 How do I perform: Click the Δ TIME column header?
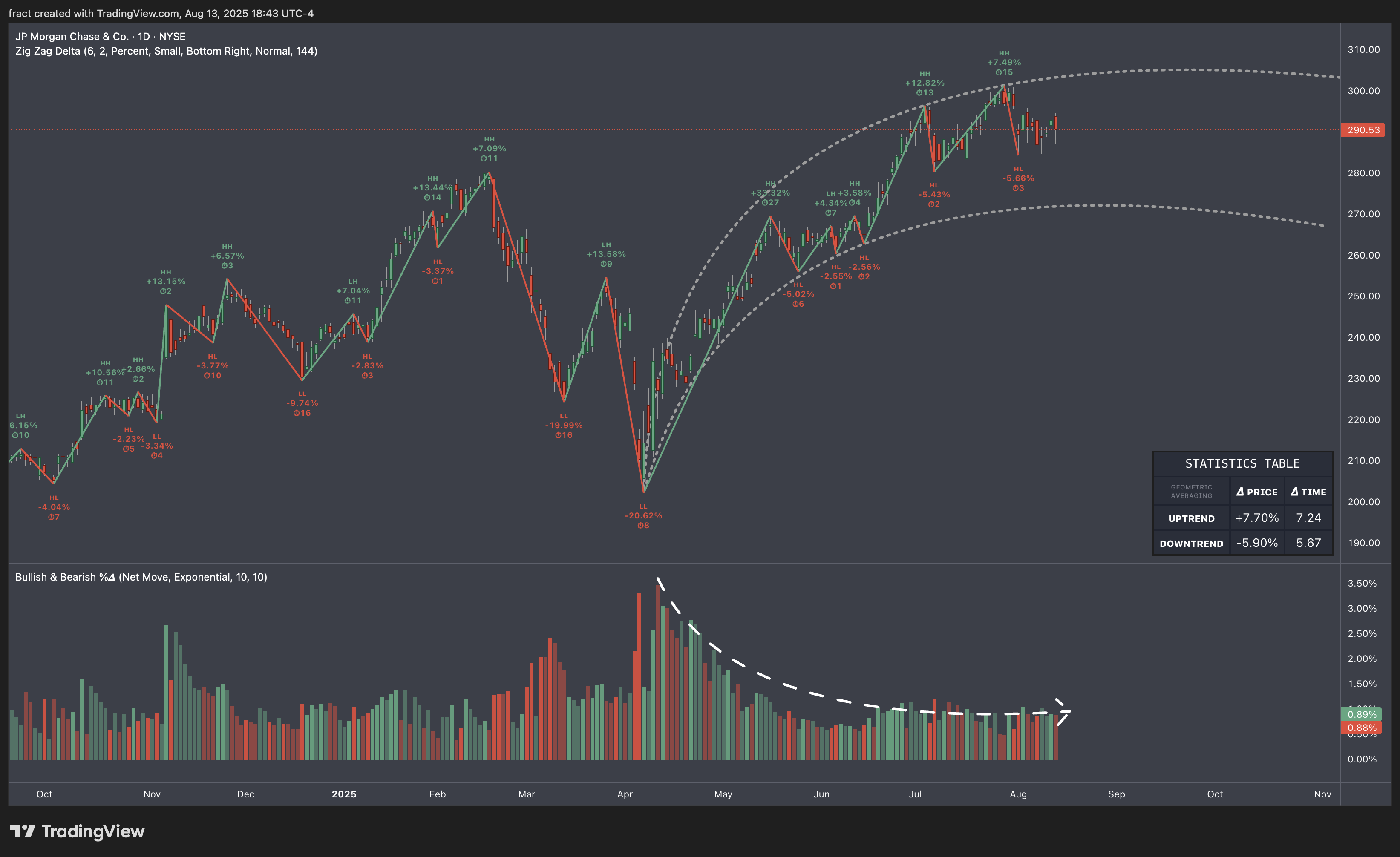point(1308,492)
